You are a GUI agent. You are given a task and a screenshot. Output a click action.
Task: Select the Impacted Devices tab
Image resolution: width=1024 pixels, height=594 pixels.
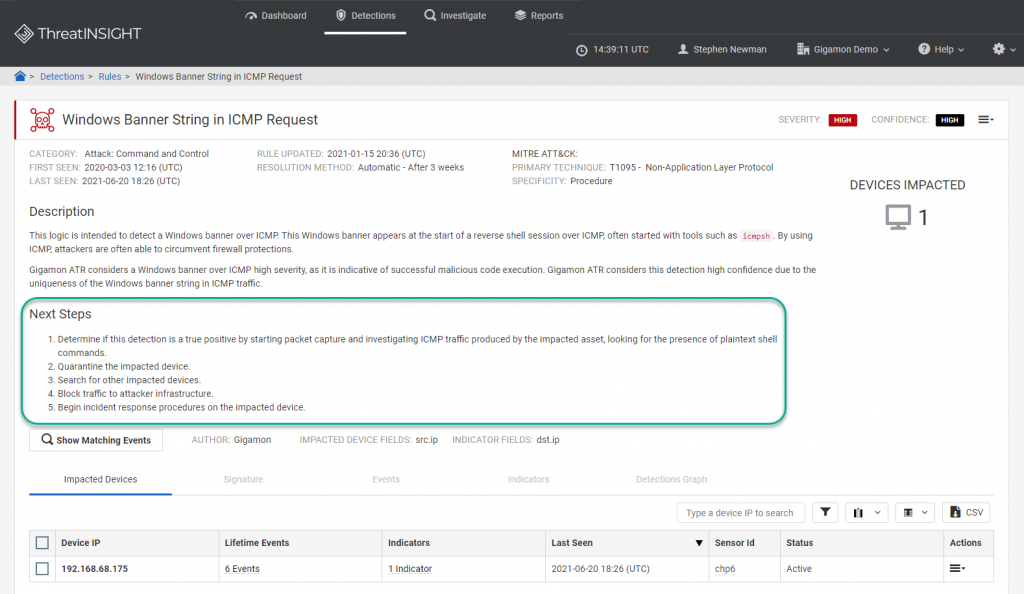101,479
